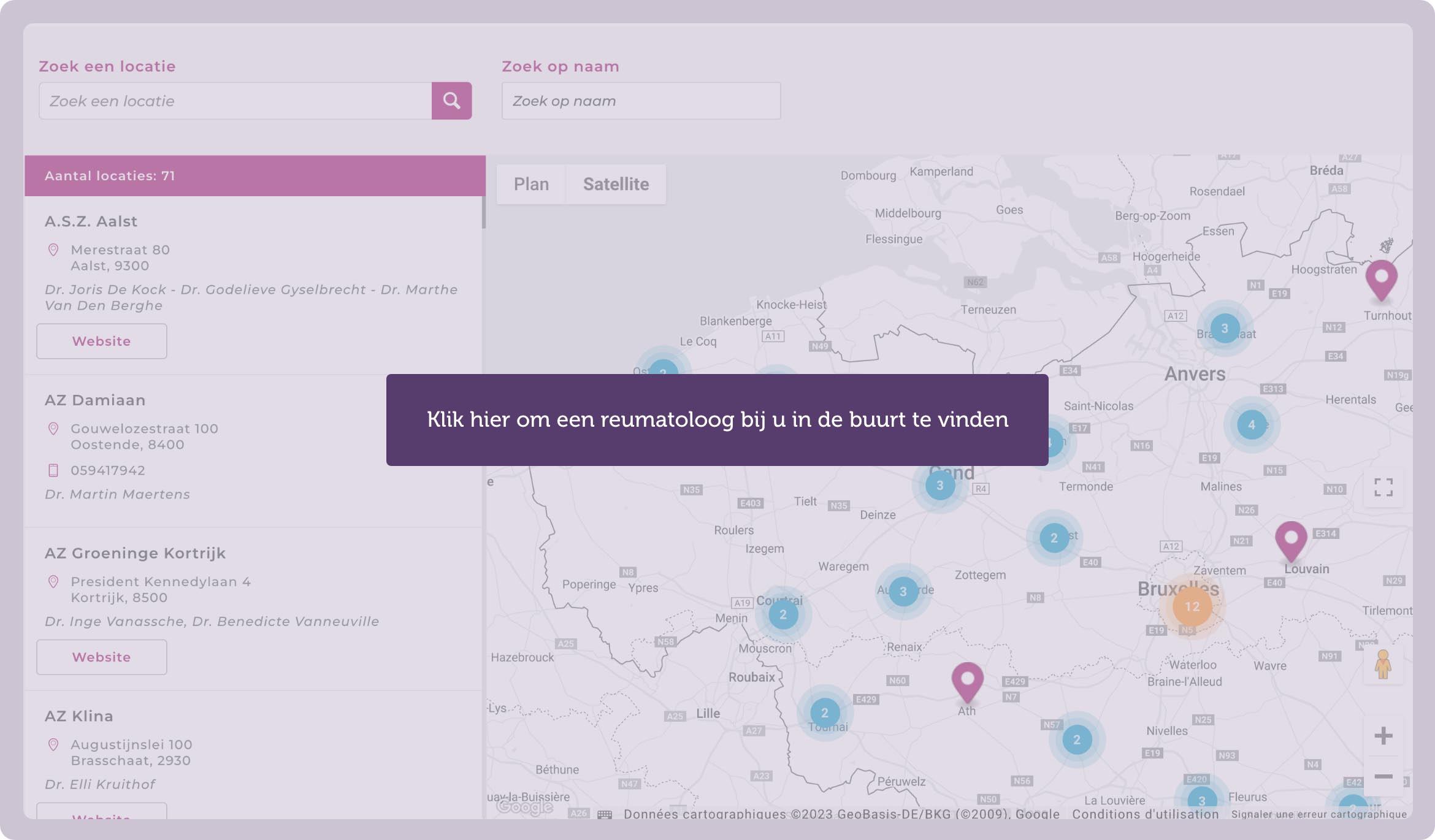Open the blue cluster of 4 near Herentals
The image size is (1435, 840).
[1251, 424]
